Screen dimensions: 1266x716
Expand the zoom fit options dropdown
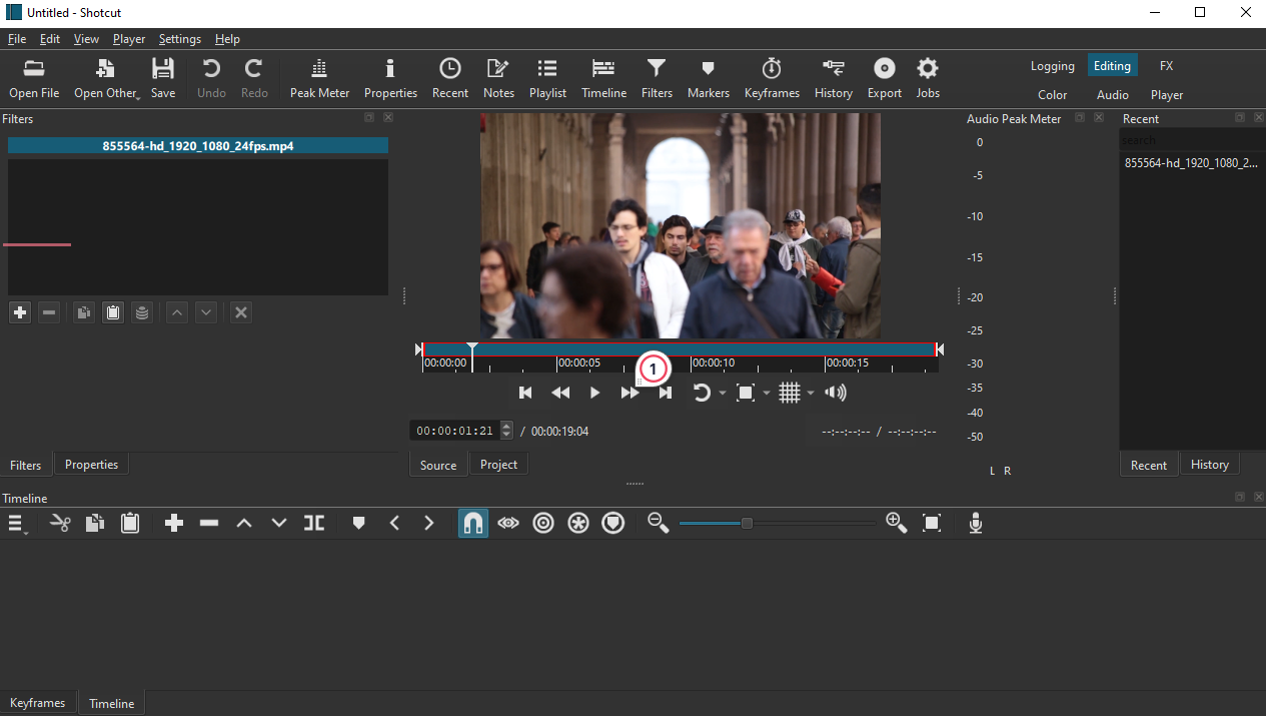click(x=766, y=392)
